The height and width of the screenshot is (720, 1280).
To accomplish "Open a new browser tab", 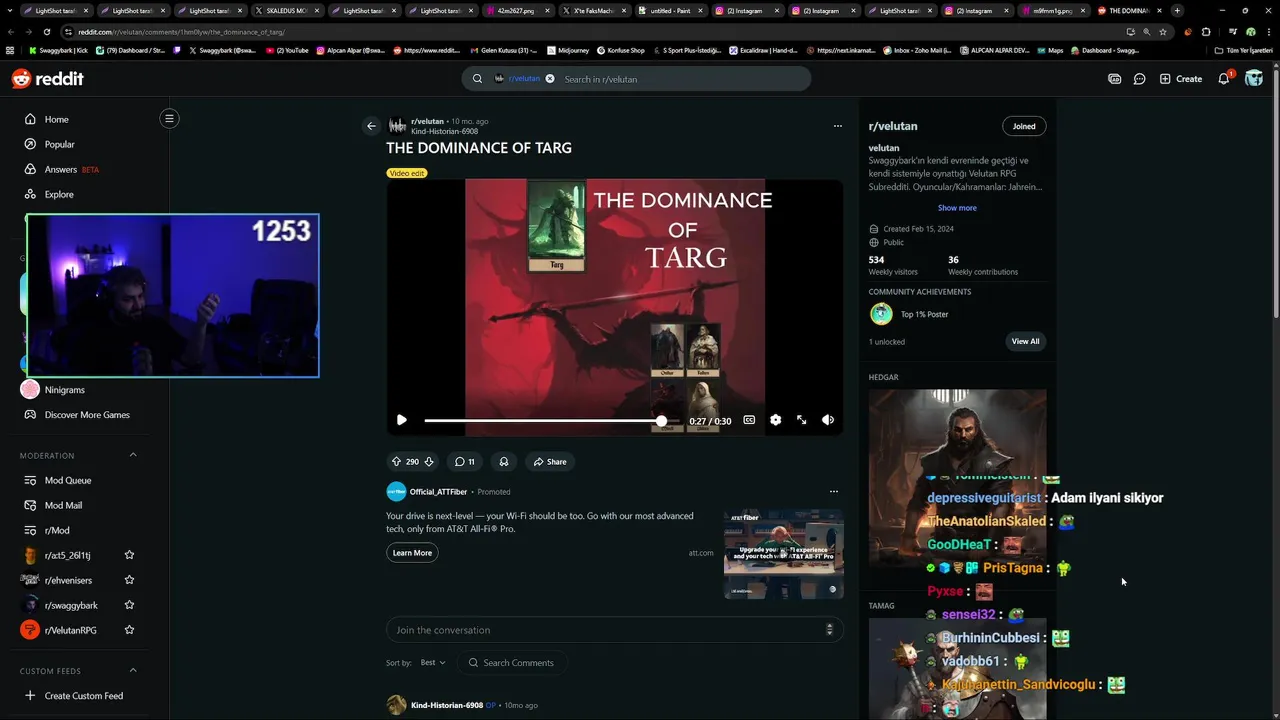I will (x=1177, y=10).
